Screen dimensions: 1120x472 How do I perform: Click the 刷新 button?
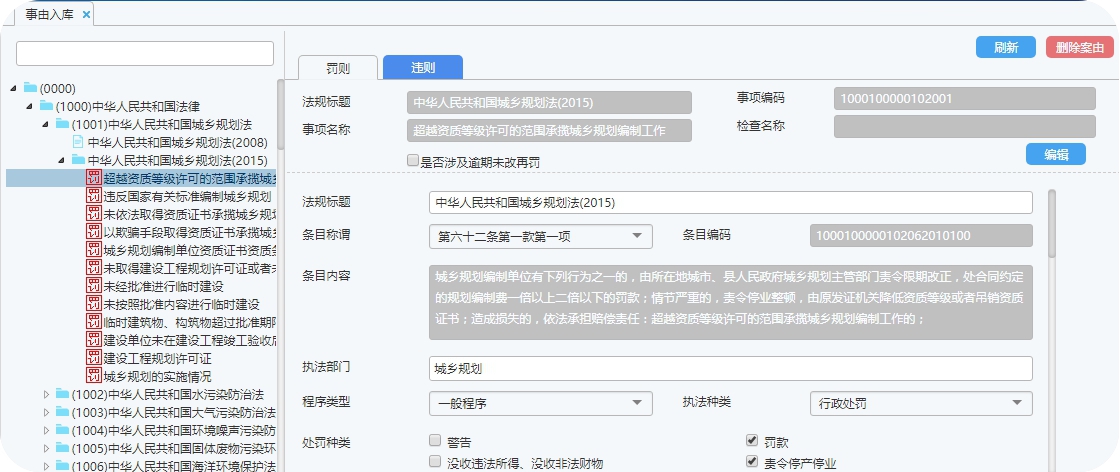(x=1006, y=48)
